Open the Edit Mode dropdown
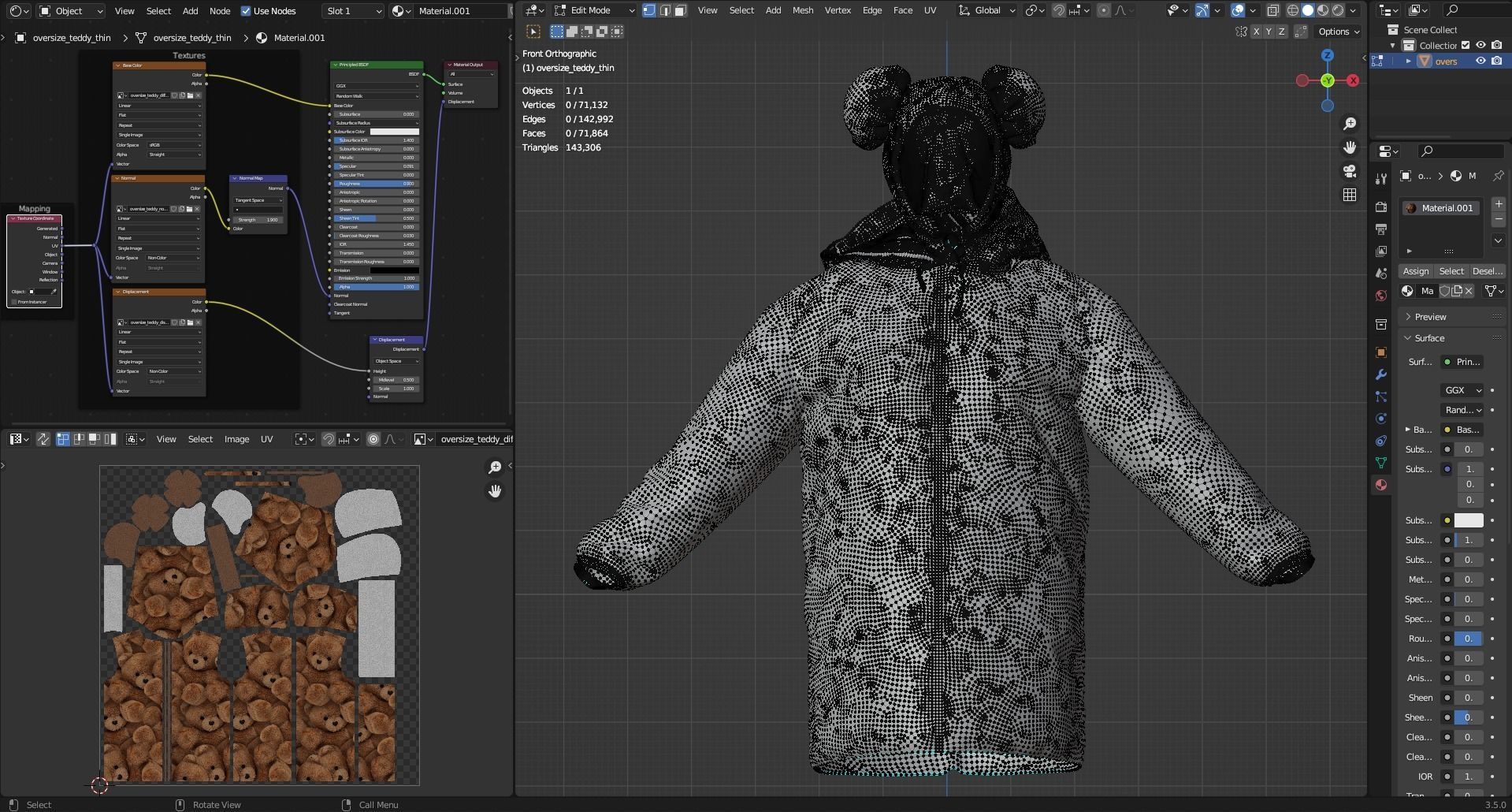 click(x=595, y=10)
